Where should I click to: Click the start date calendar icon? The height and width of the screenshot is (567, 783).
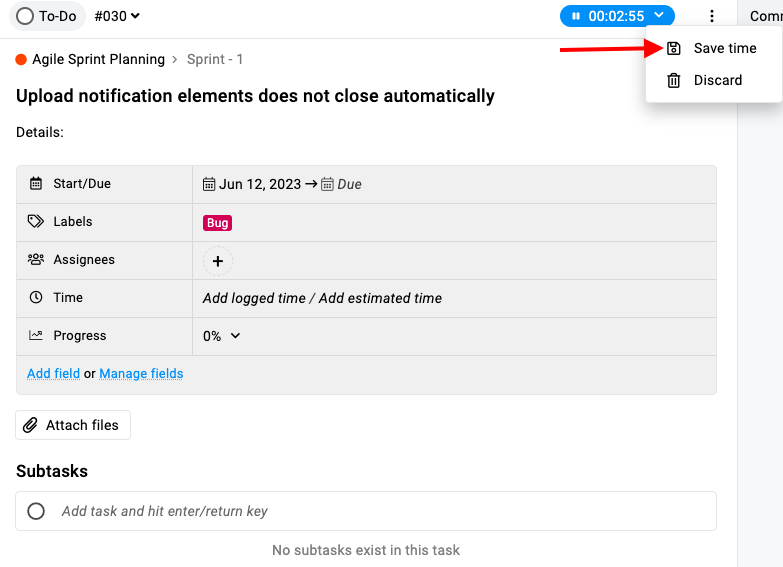[x=209, y=184]
